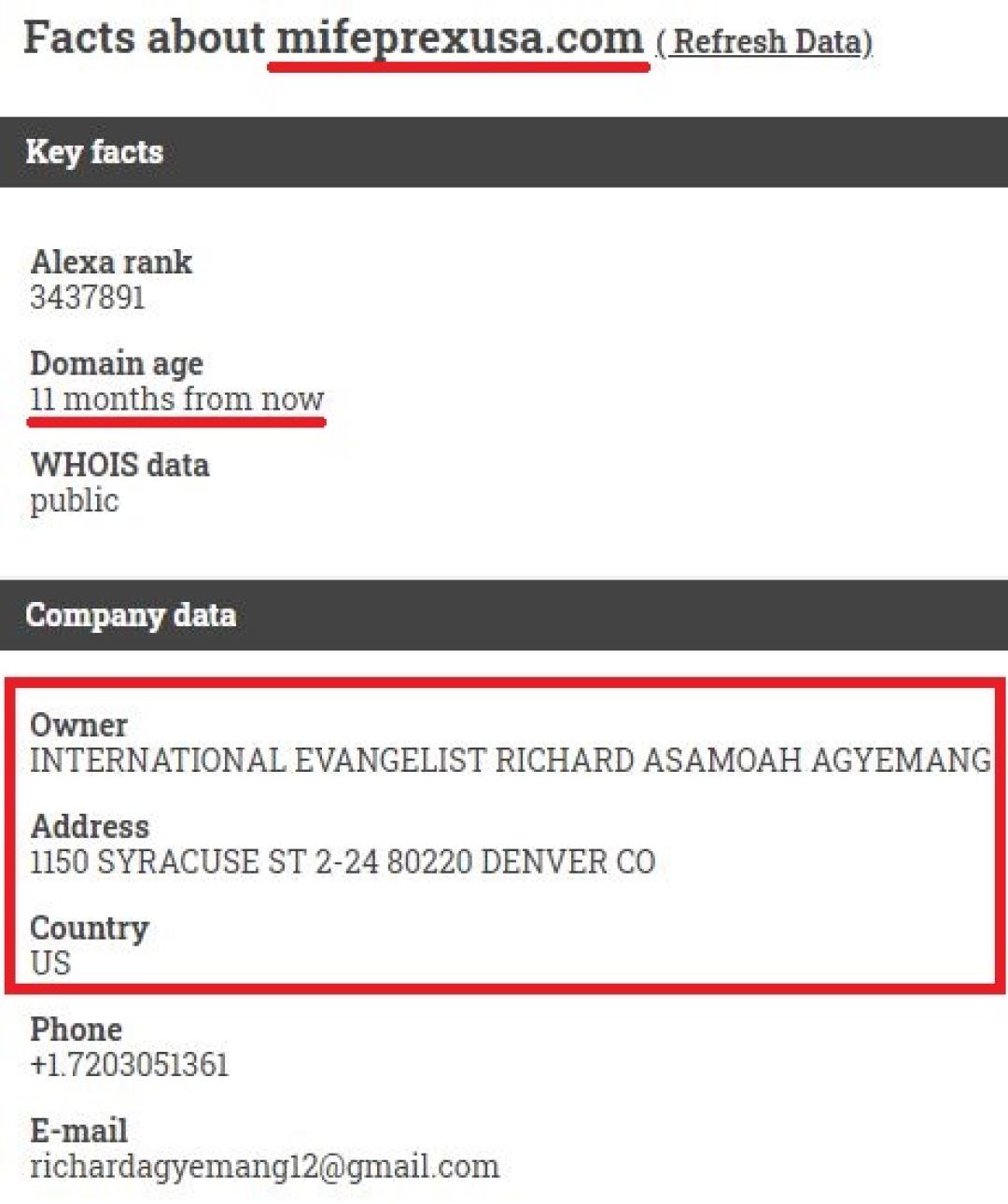Click the WHOIS data label
This screenshot has height=1204, width=1008.
(x=119, y=465)
